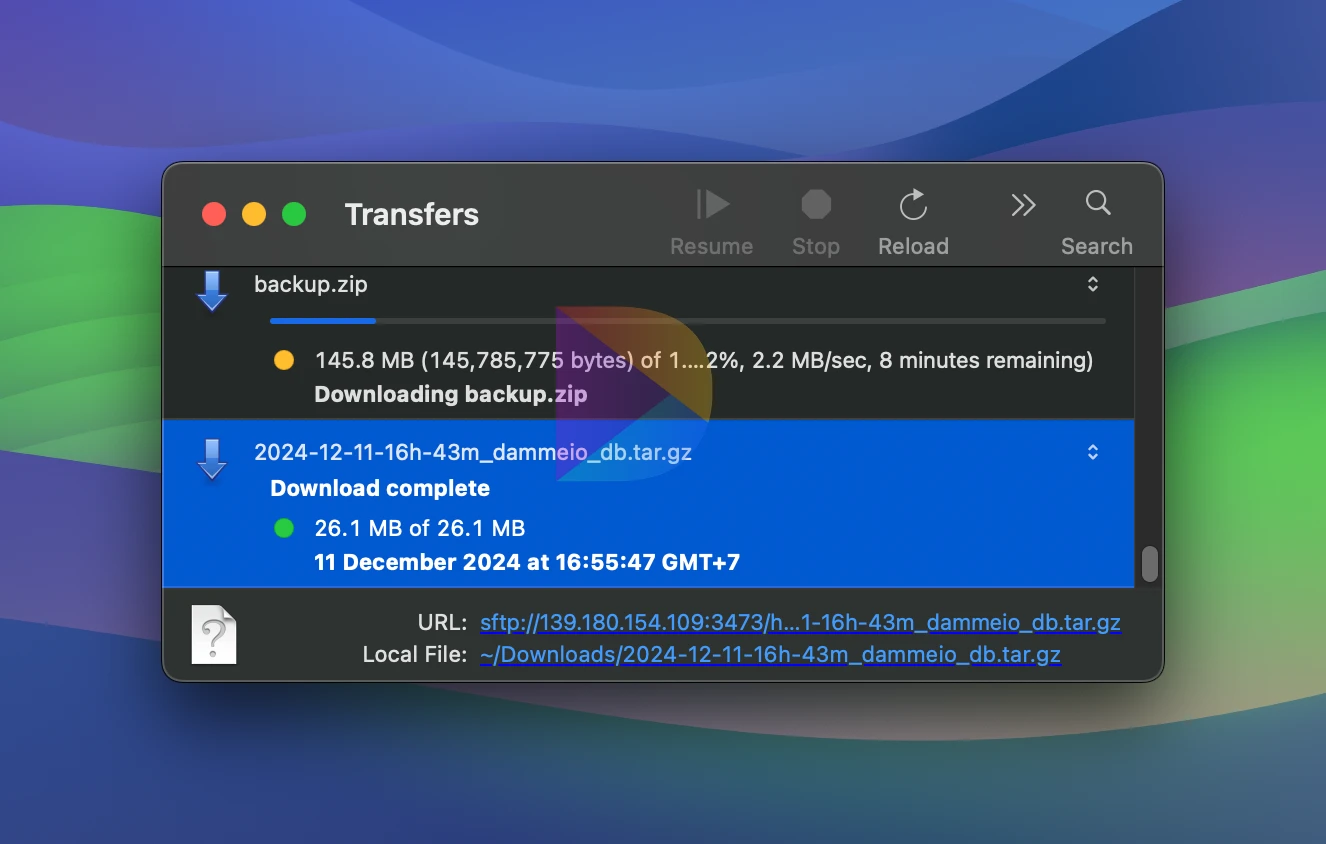
Task: Click the transfers list scrollbar thumb
Action: point(1150,564)
